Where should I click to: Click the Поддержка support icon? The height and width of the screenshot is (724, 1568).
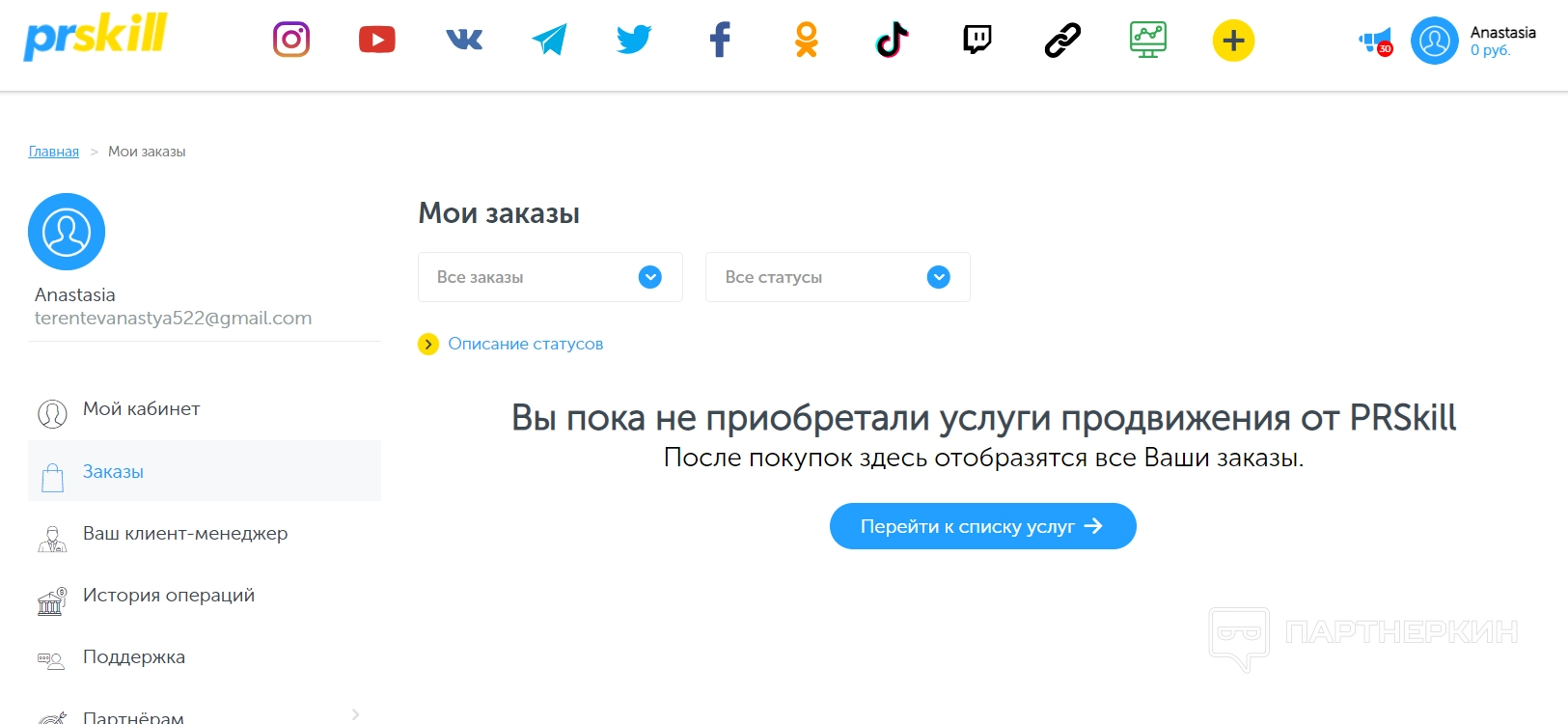coord(51,661)
